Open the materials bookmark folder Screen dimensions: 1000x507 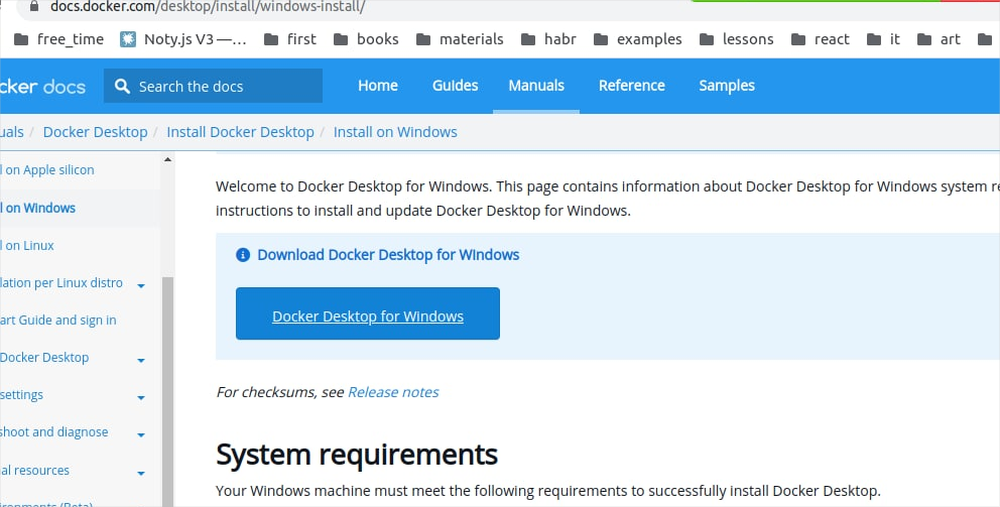460,40
